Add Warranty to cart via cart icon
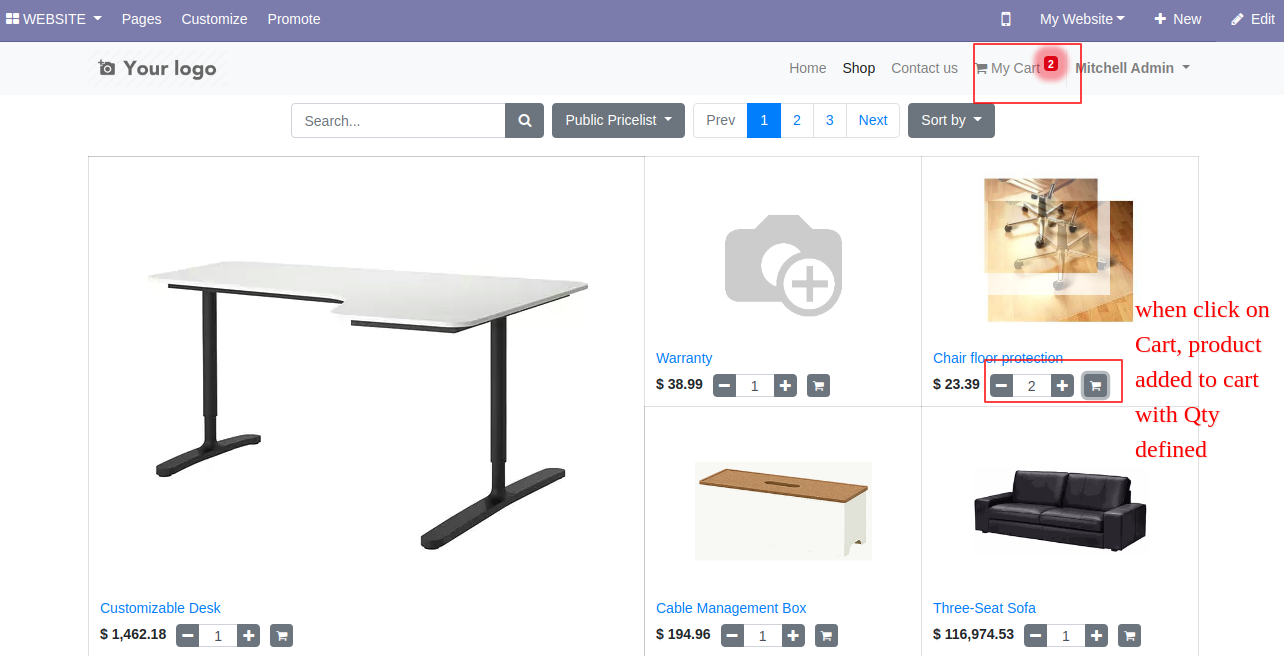 tap(818, 385)
